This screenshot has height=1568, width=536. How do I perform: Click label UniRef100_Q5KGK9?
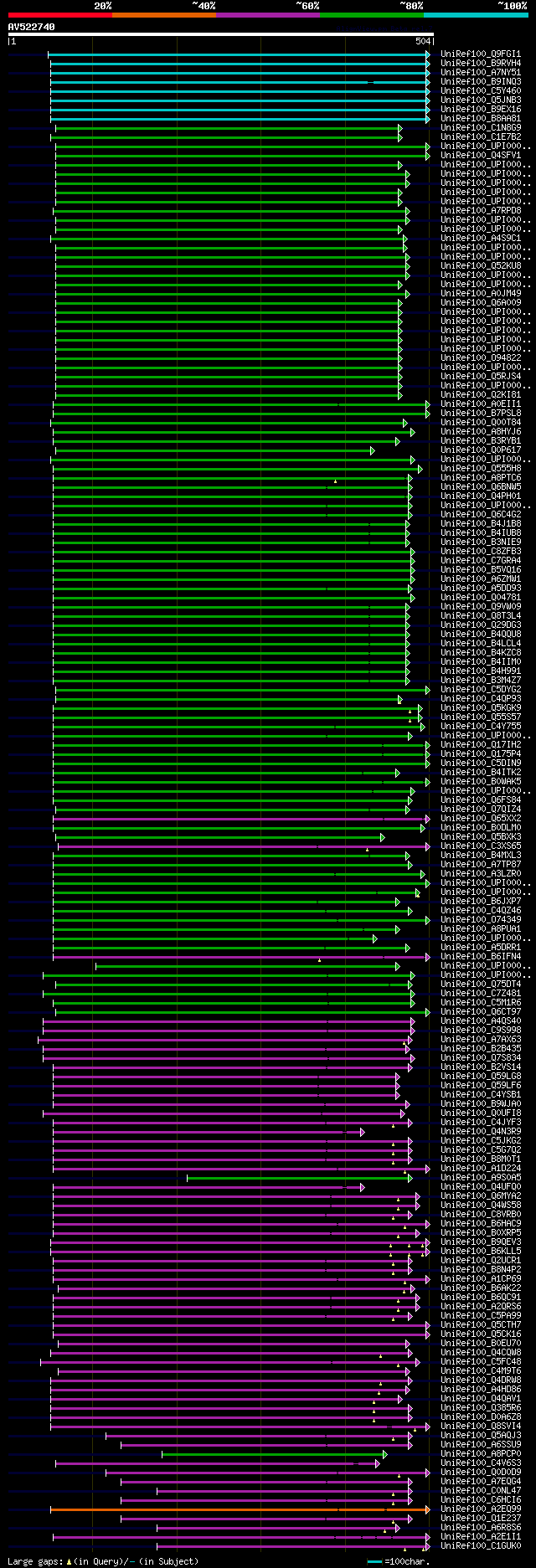tap(481, 708)
